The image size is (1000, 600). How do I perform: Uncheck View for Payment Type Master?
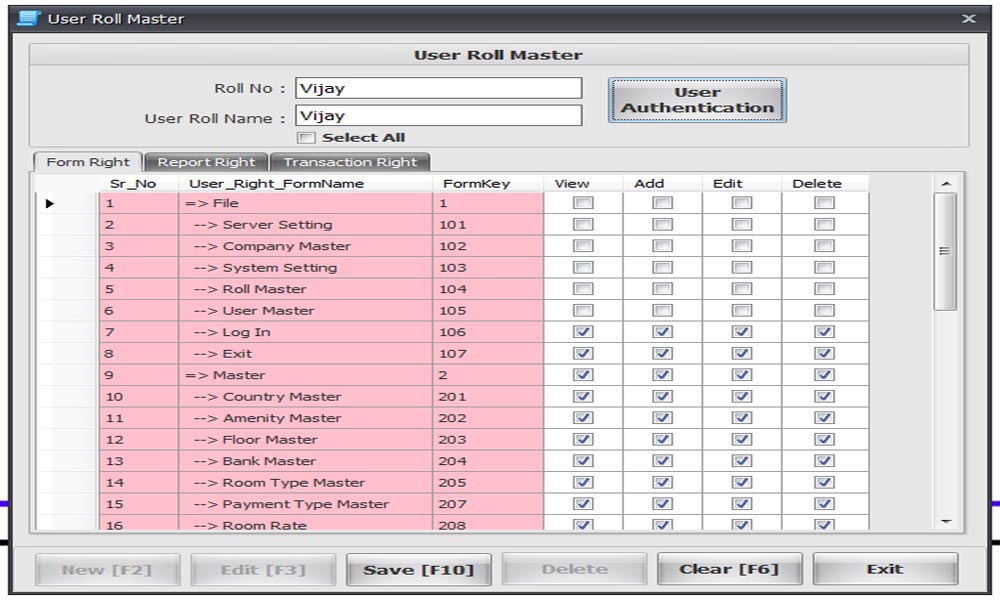[583, 504]
